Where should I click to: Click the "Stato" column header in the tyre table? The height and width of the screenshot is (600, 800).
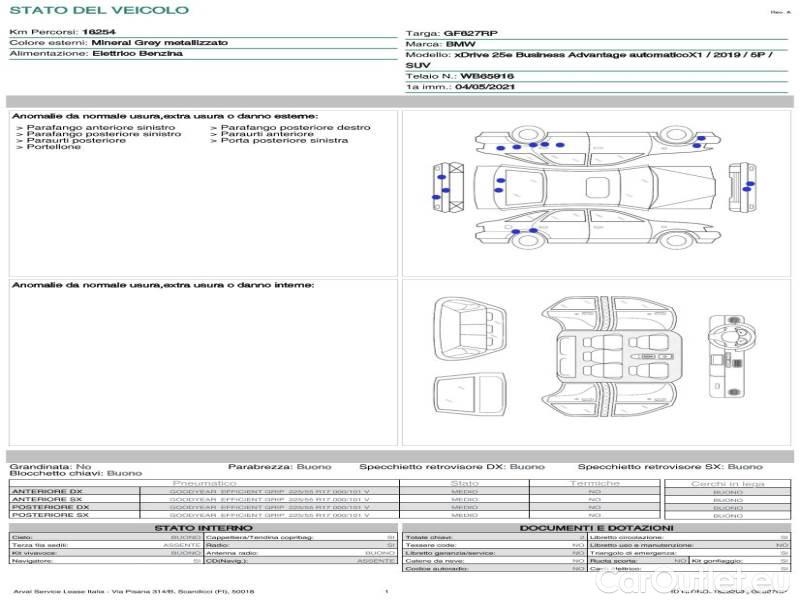(x=464, y=483)
